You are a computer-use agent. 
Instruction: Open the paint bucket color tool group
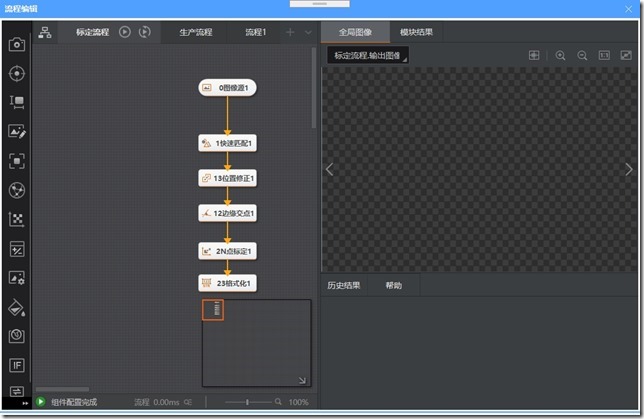[17, 307]
